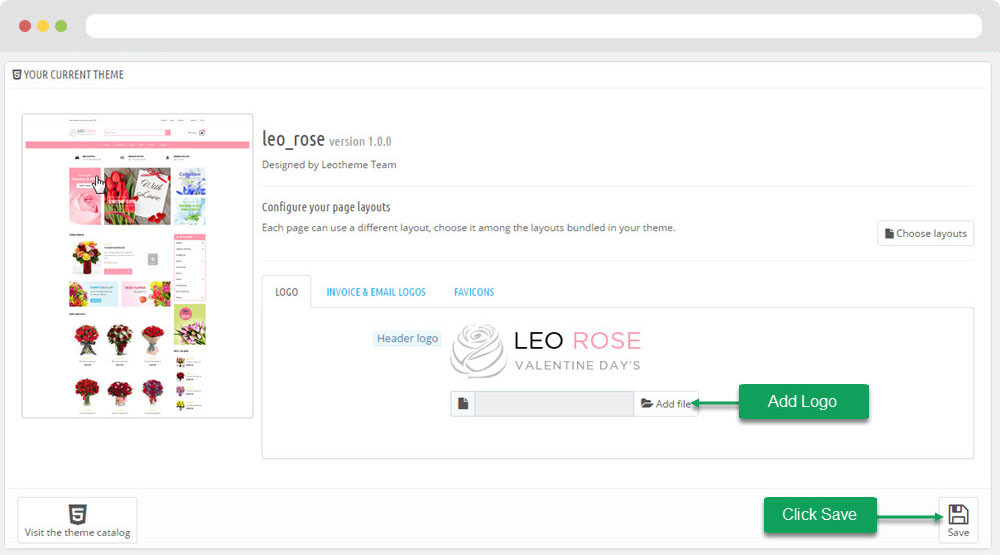Click the leo_rose theme preview thumbnail
Image resolution: width=1000 pixels, height=555 pixels.
(137, 265)
